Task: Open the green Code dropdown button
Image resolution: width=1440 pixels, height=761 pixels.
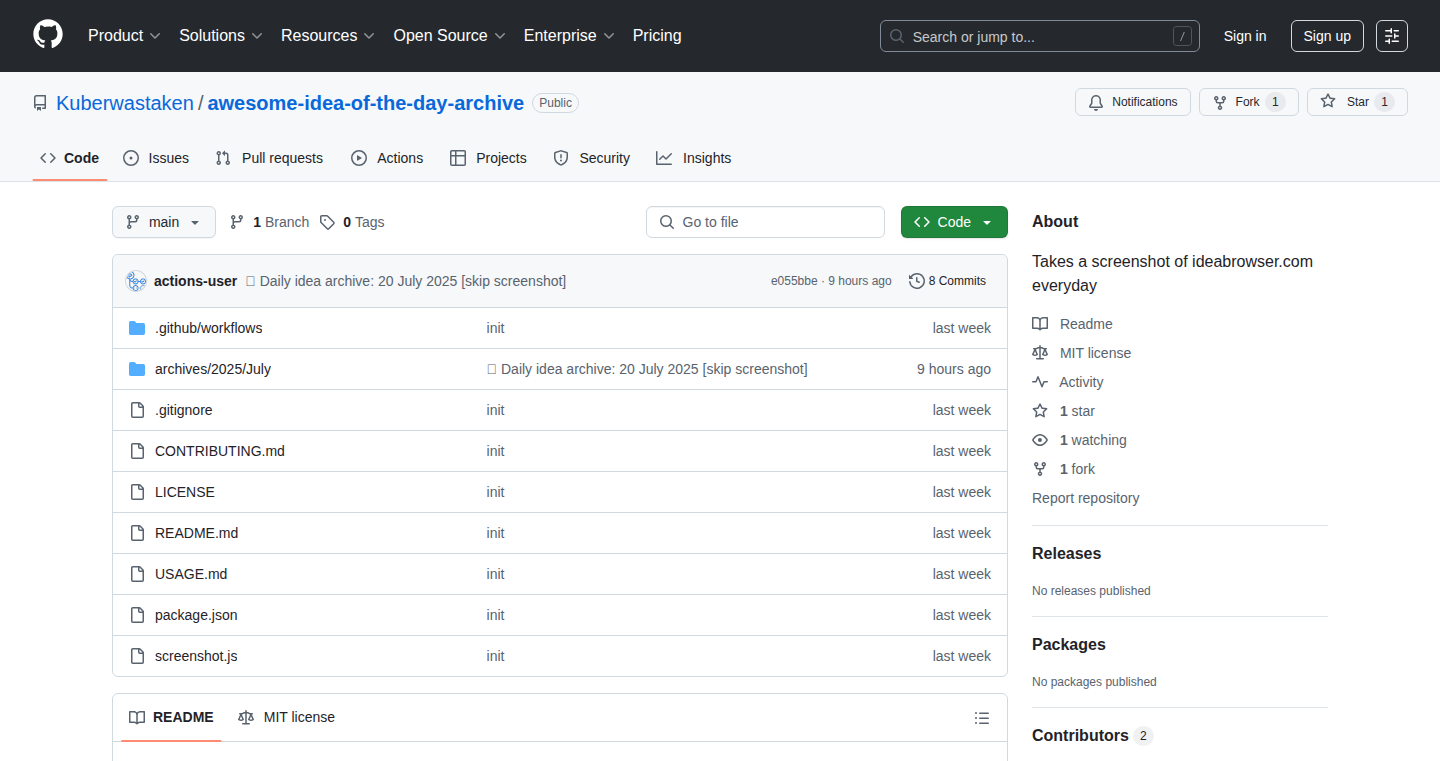Action: 954,222
